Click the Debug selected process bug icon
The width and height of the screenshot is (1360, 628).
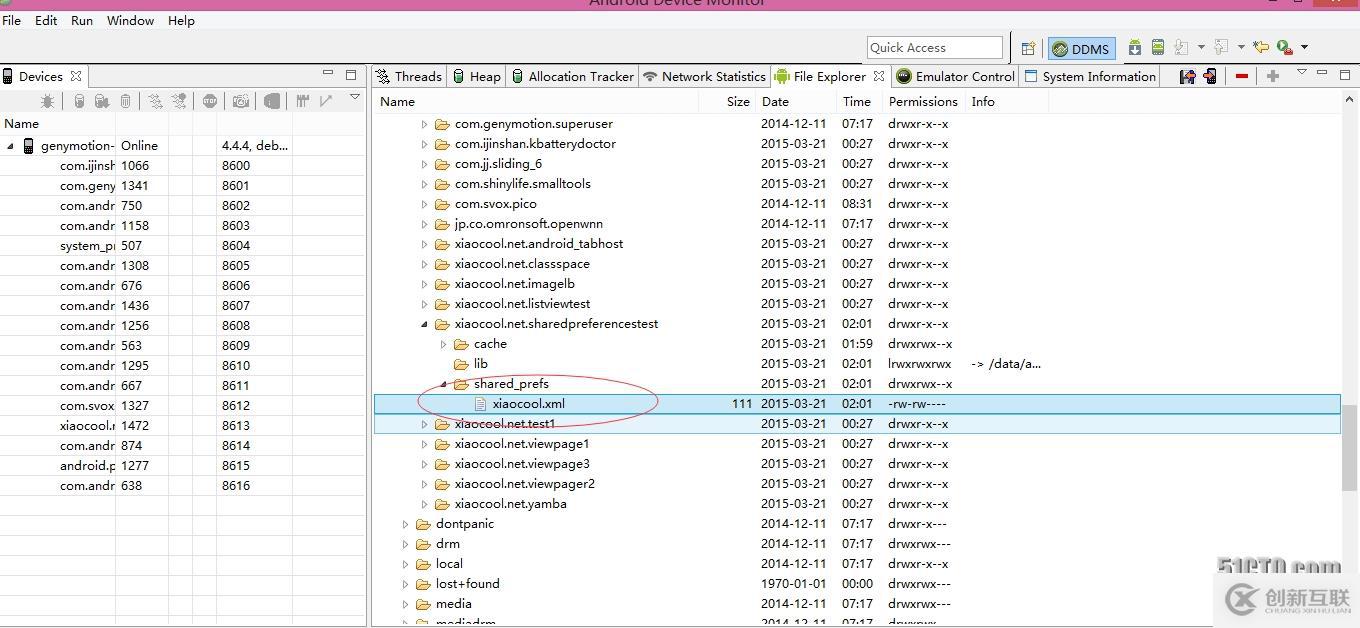[x=47, y=101]
